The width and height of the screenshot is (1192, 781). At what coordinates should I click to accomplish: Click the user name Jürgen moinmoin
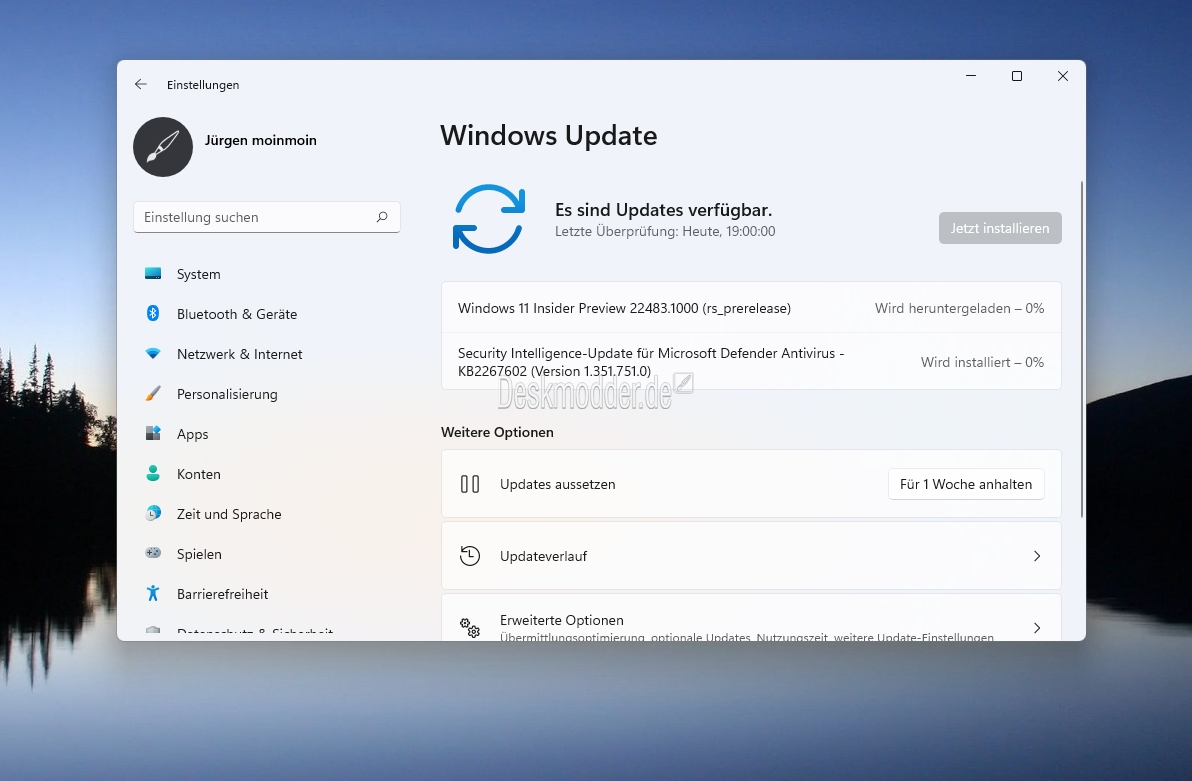pyautogui.click(x=261, y=140)
